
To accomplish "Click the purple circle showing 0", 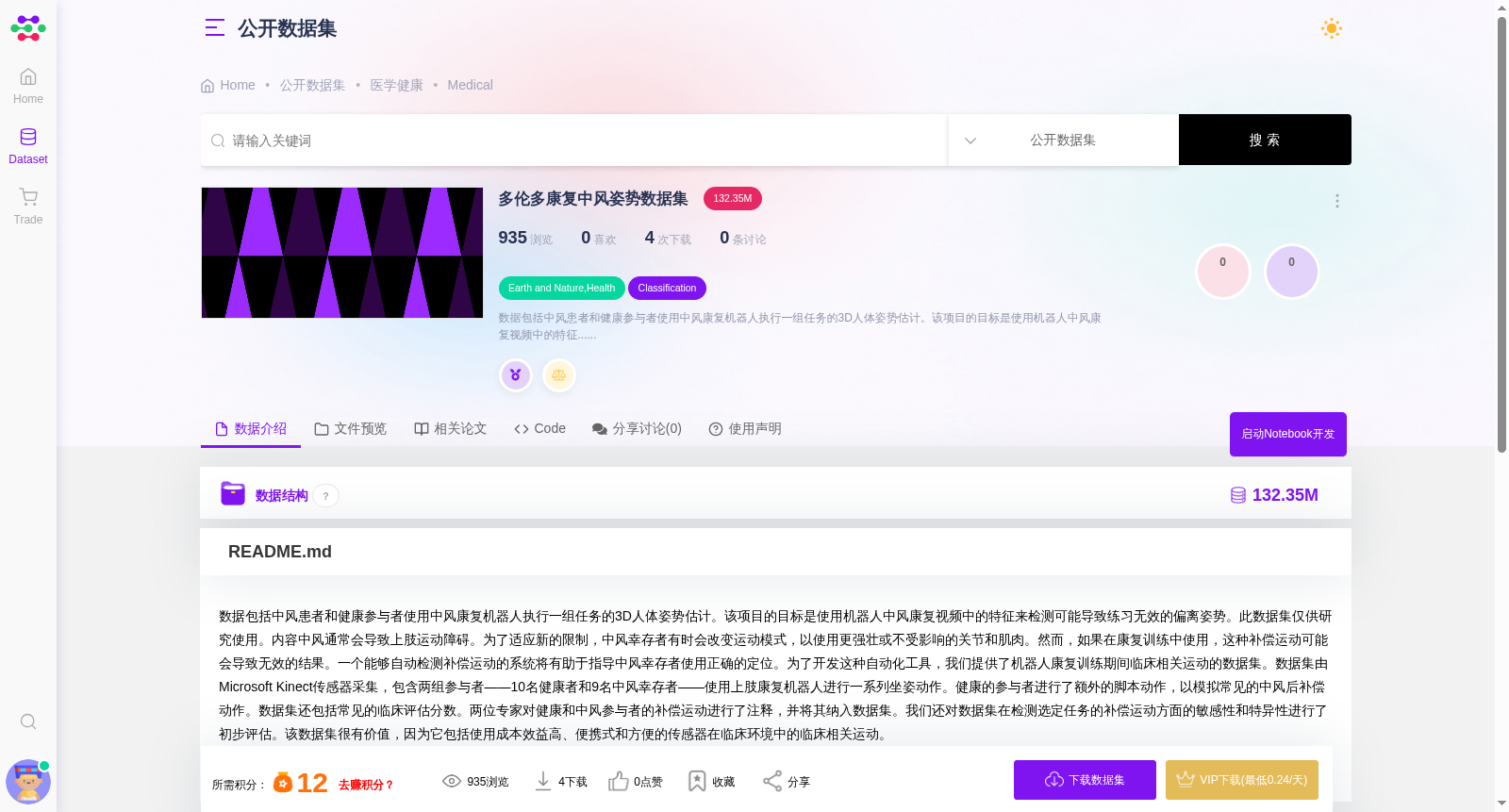I will [x=1292, y=272].
